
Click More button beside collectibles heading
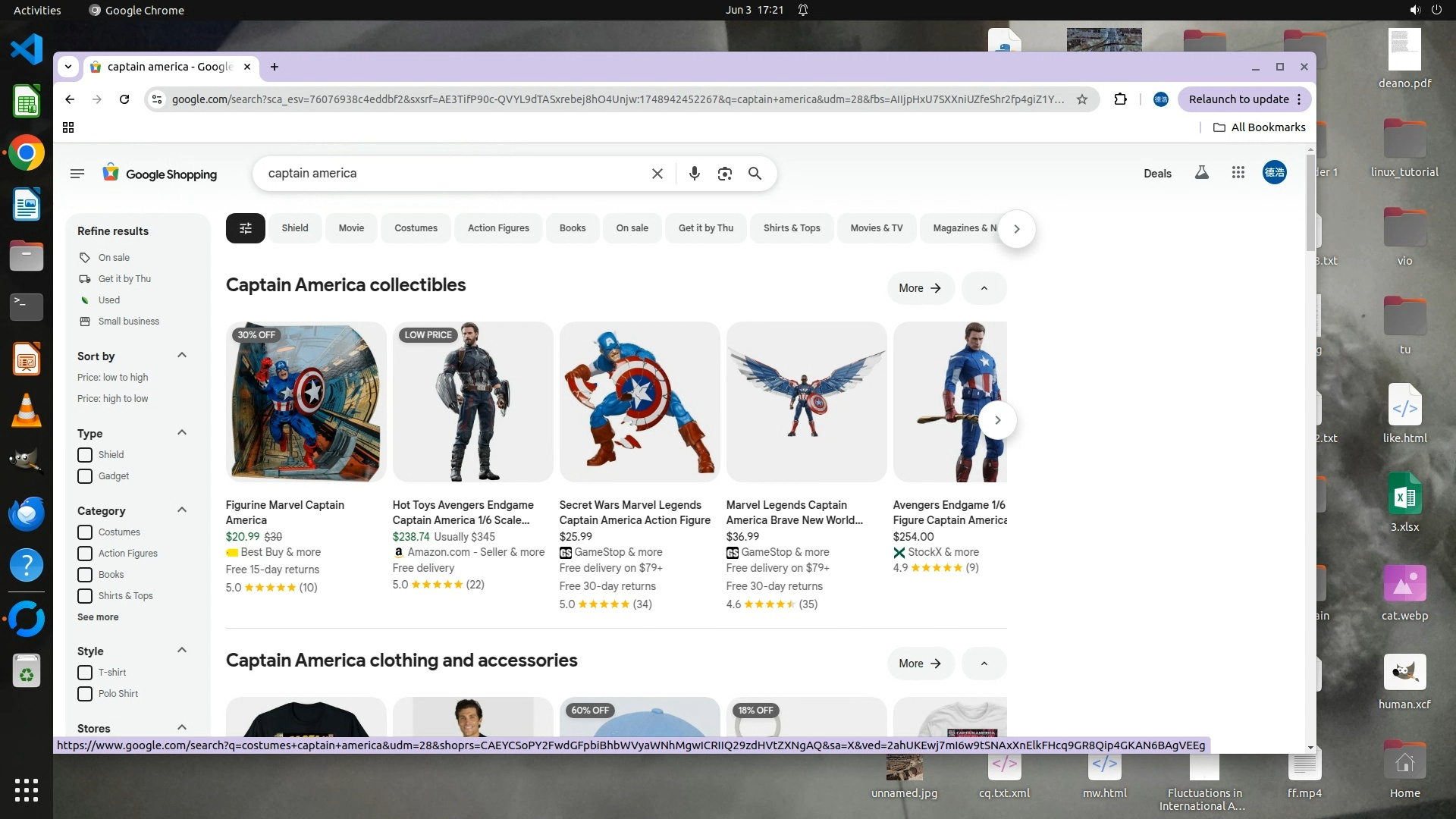(919, 288)
